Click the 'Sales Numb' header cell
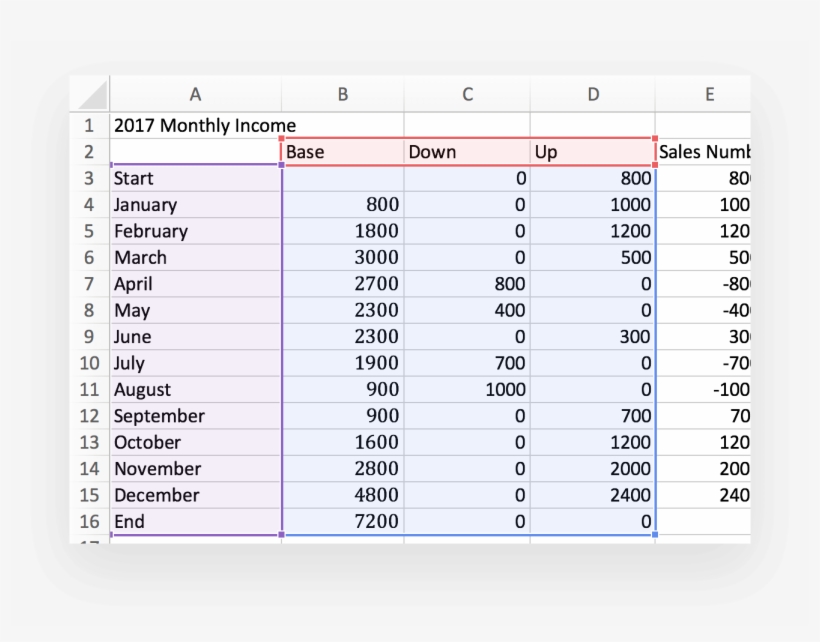820x642 pixels. tap(703, 152)
